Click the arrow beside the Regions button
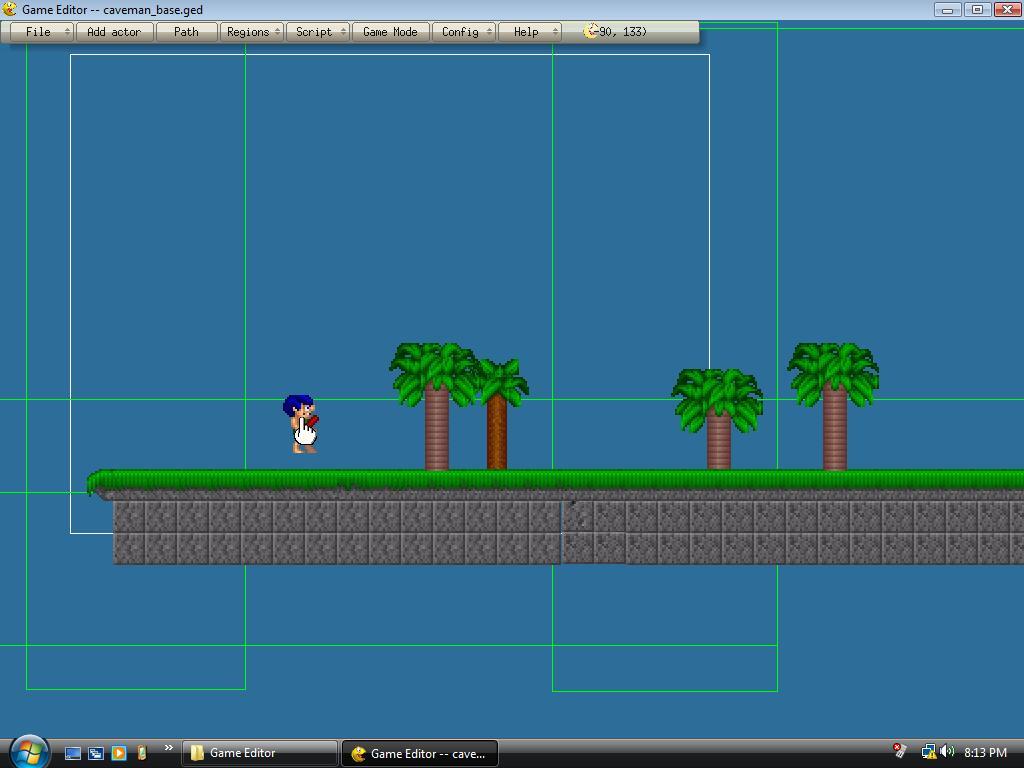 coord(275,31)
